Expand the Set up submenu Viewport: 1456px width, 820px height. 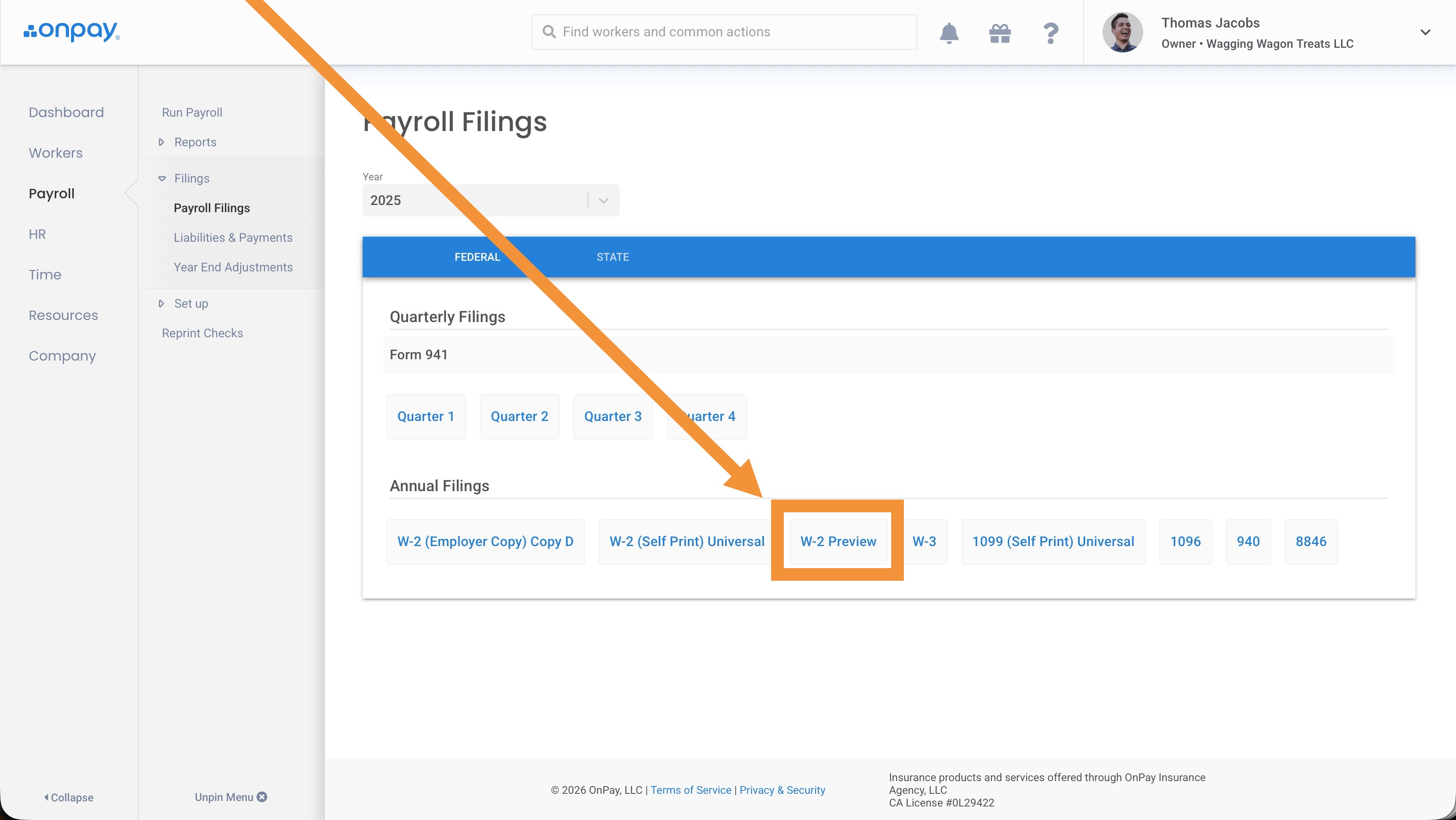tap(161, 303)
